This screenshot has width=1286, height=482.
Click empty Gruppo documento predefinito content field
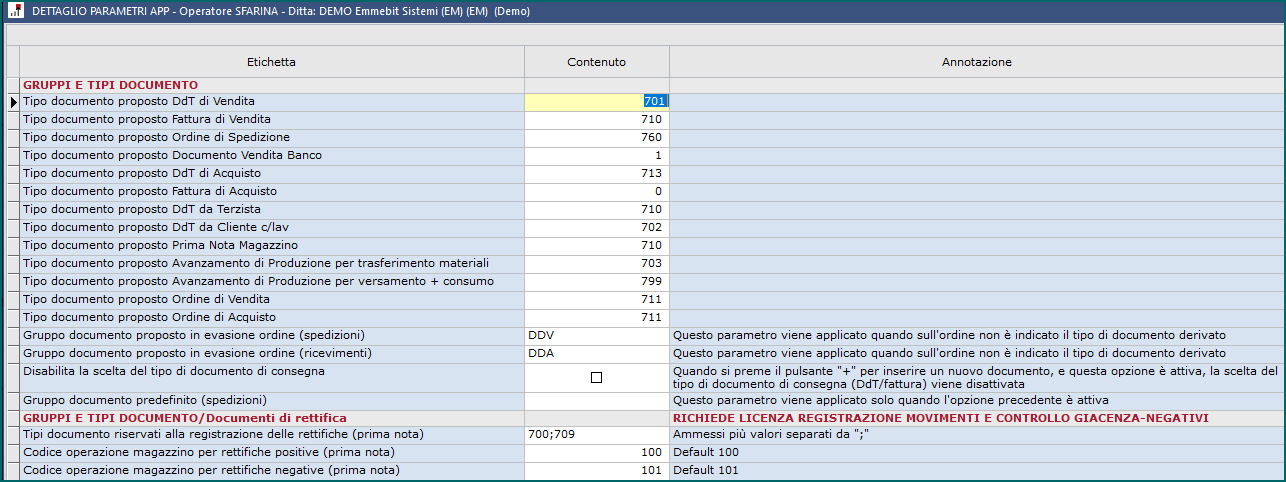pos(596,401)
